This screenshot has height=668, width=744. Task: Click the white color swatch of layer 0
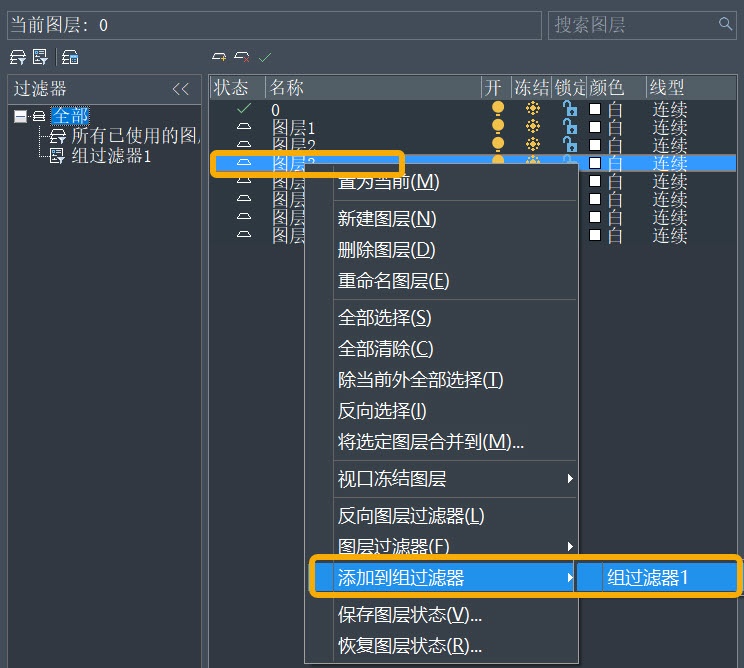[595, 109]
